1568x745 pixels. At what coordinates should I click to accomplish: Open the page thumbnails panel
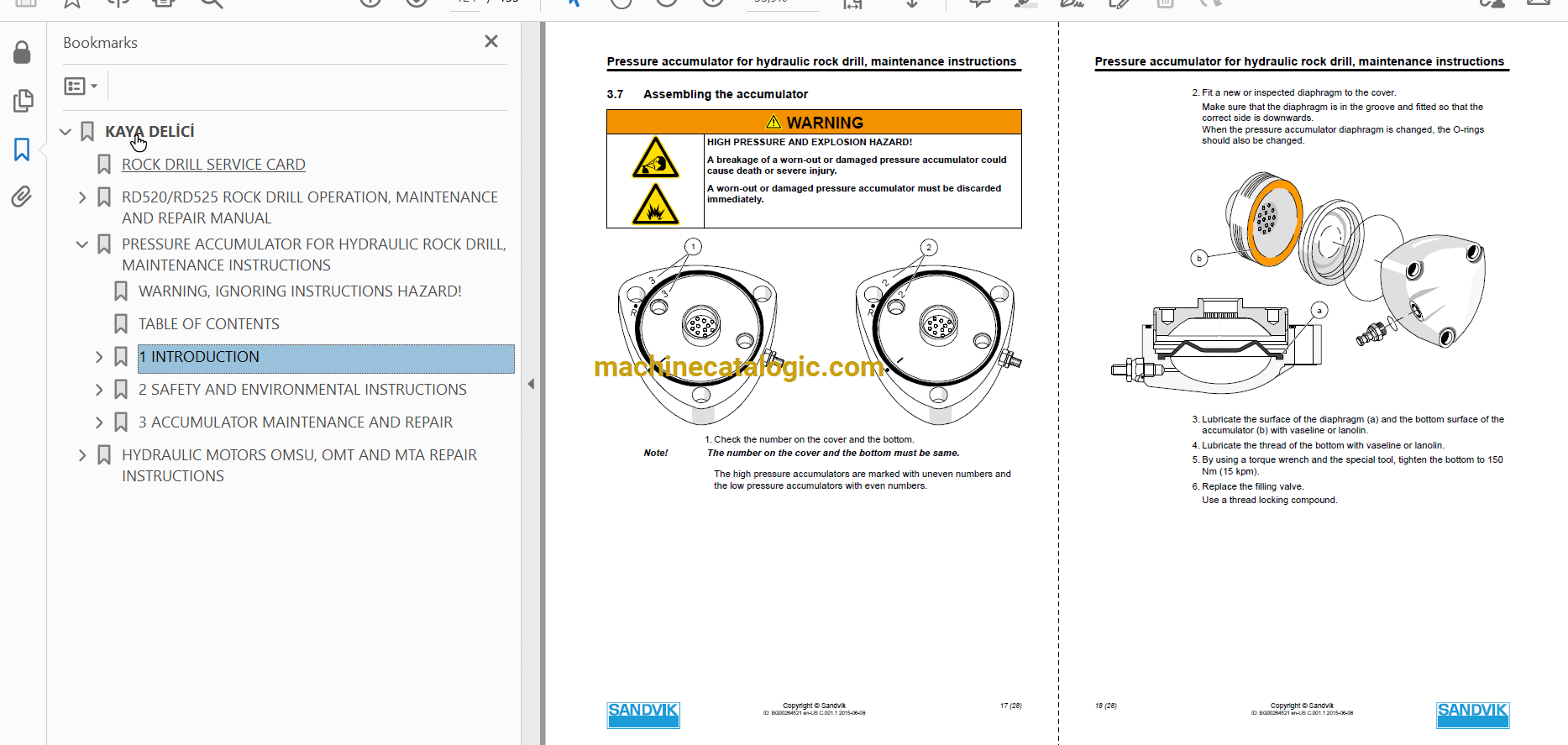[23, 101]
